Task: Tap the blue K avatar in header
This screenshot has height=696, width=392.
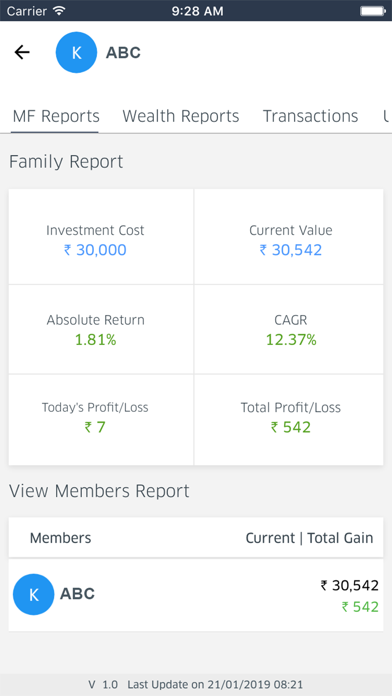Action: pyautogui.click(x=76, y=52)
